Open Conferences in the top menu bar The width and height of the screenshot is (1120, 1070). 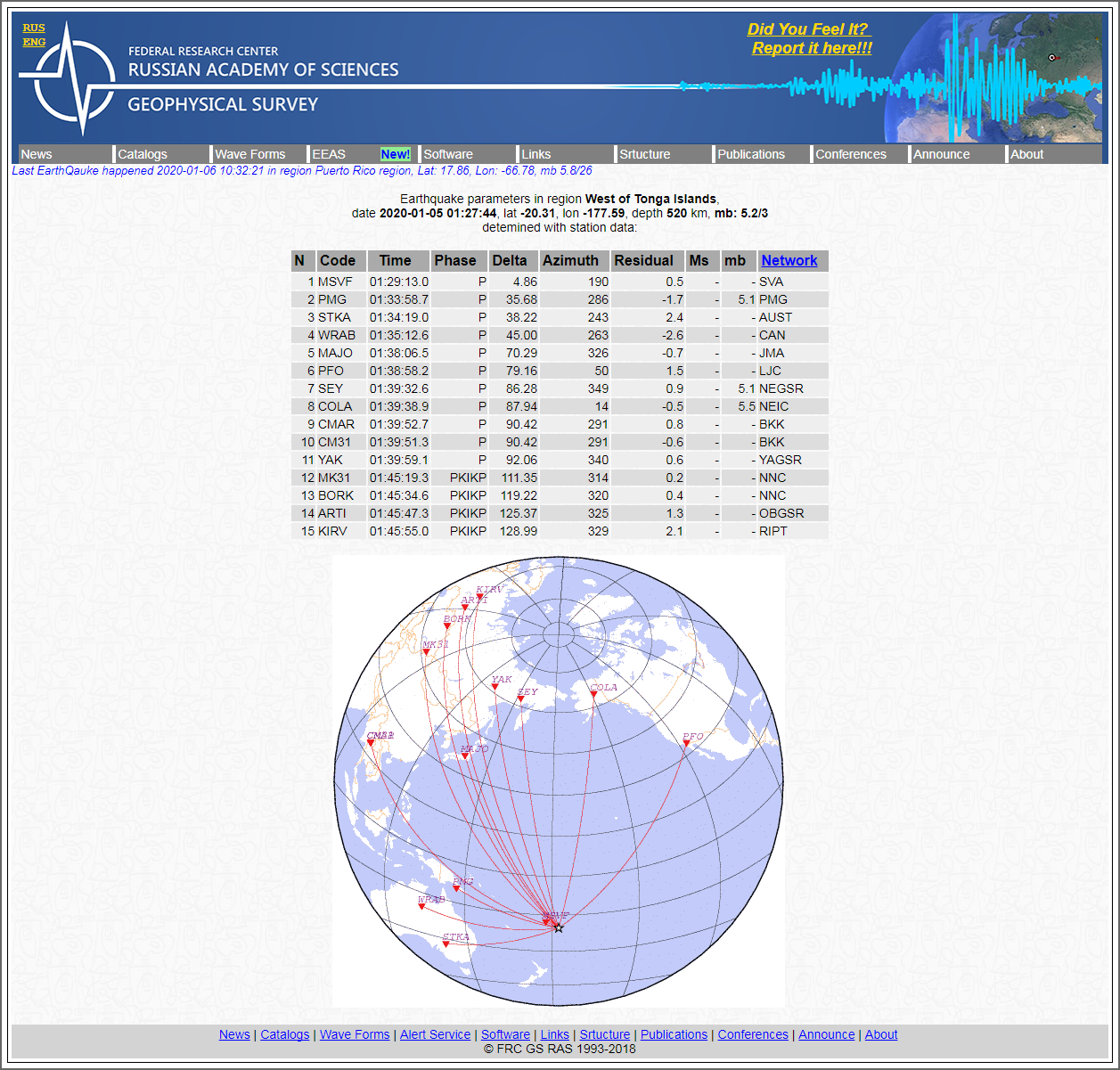click(851, 154)
